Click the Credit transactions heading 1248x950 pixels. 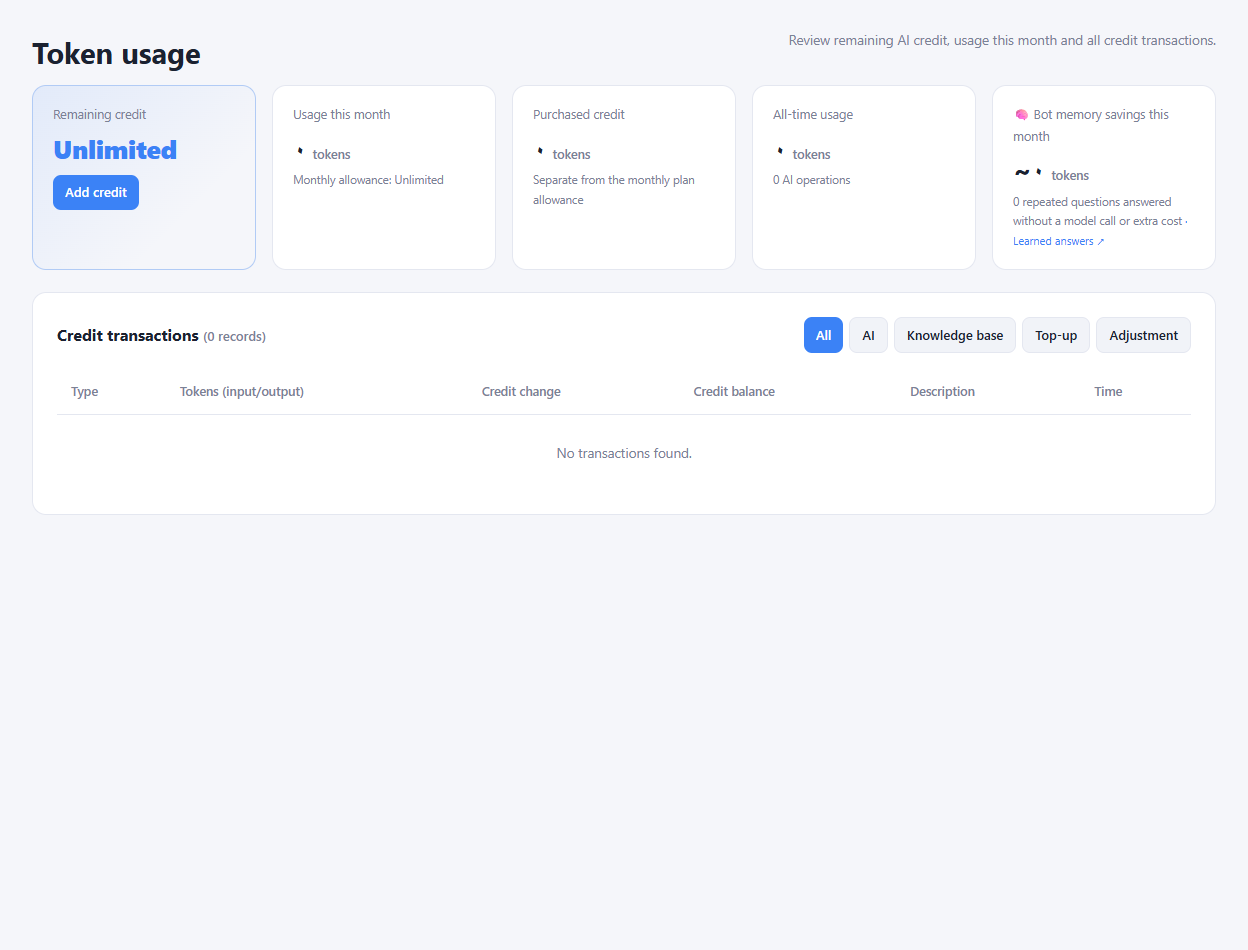(x=128, y=335)
